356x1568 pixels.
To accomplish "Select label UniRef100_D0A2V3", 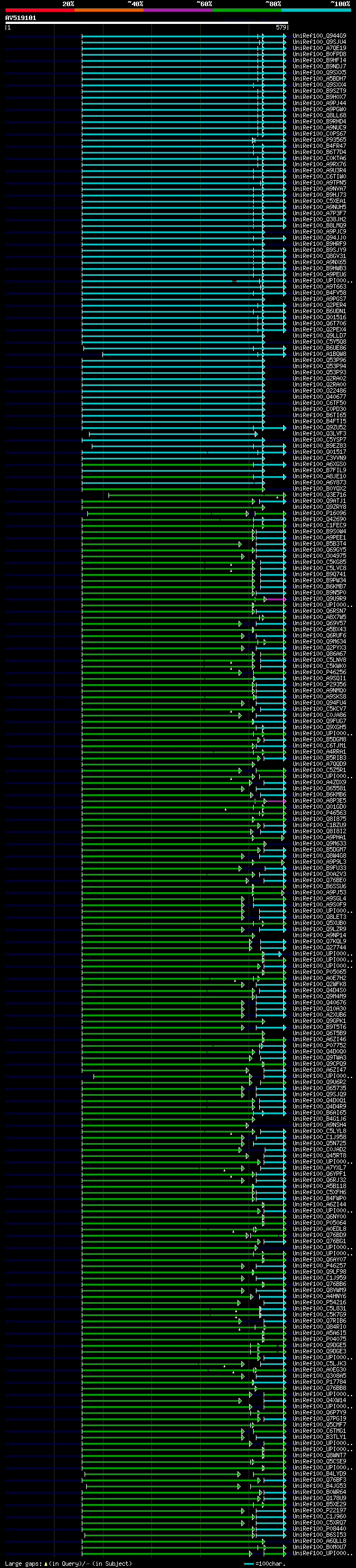I will 319,874.
